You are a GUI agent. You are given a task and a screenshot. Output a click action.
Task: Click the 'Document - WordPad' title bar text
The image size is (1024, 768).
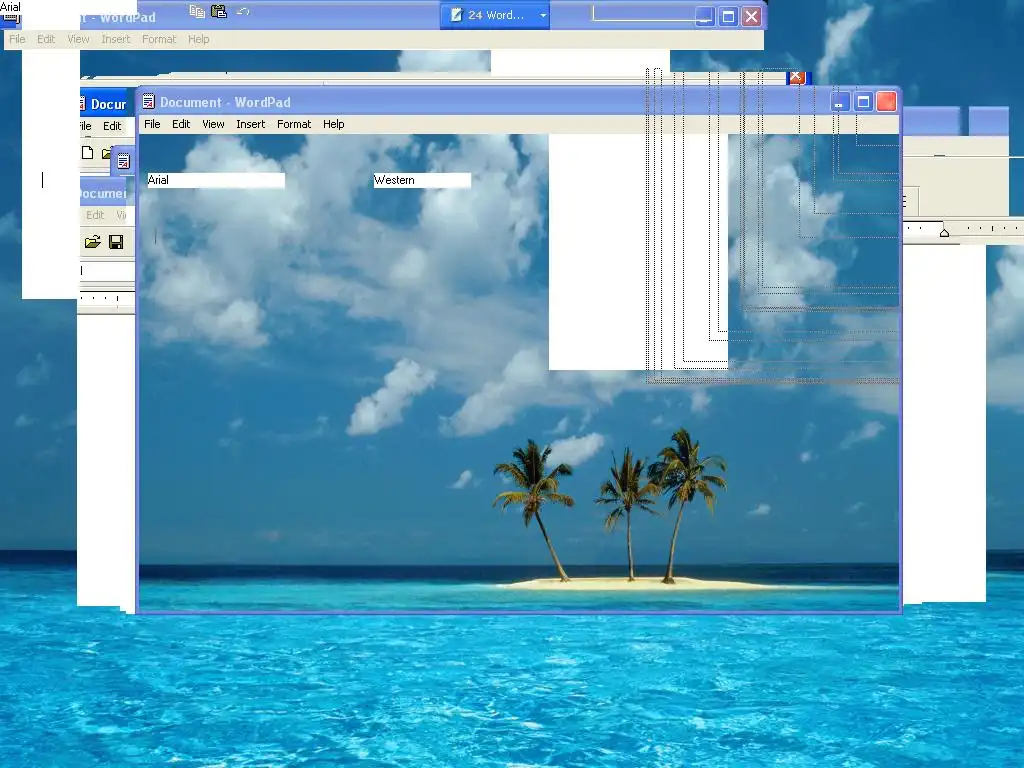coord(225,102)
